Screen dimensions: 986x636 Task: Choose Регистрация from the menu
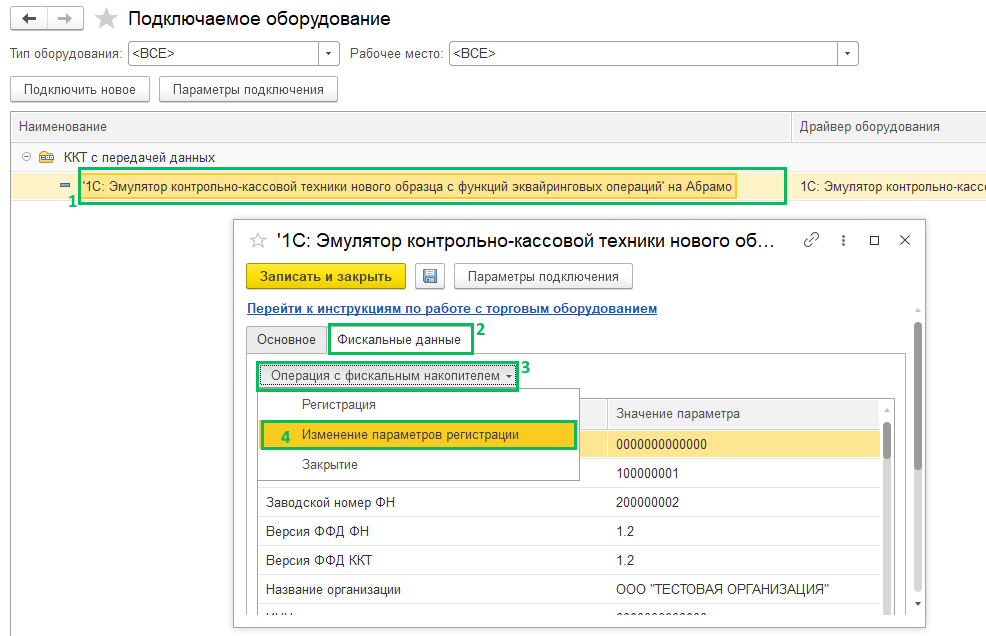(x=339, y=405)
